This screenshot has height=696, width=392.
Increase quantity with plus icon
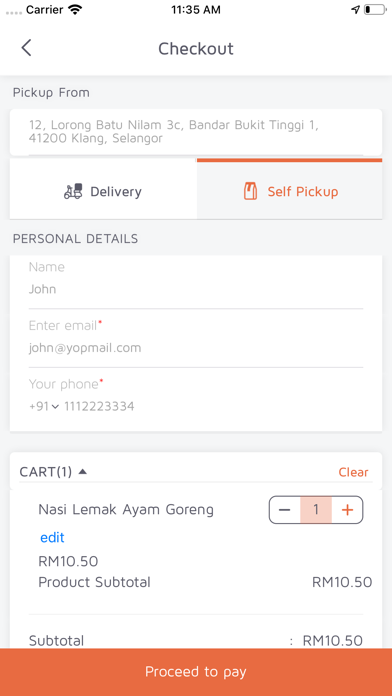point(347,510)
